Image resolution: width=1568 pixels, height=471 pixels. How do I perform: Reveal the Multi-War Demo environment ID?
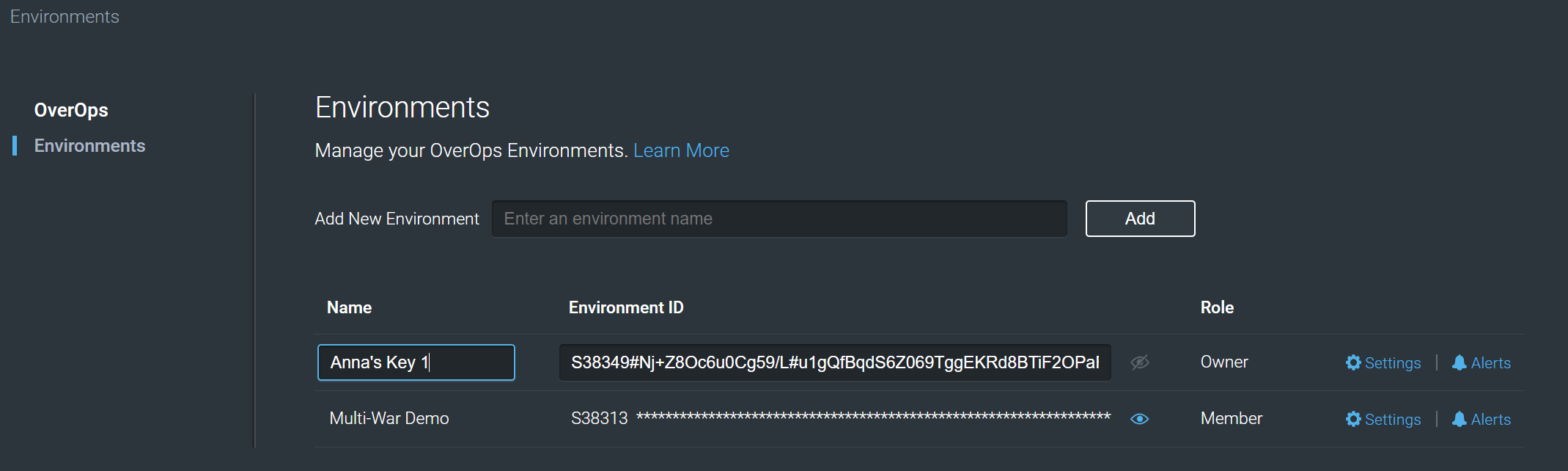1139,419
